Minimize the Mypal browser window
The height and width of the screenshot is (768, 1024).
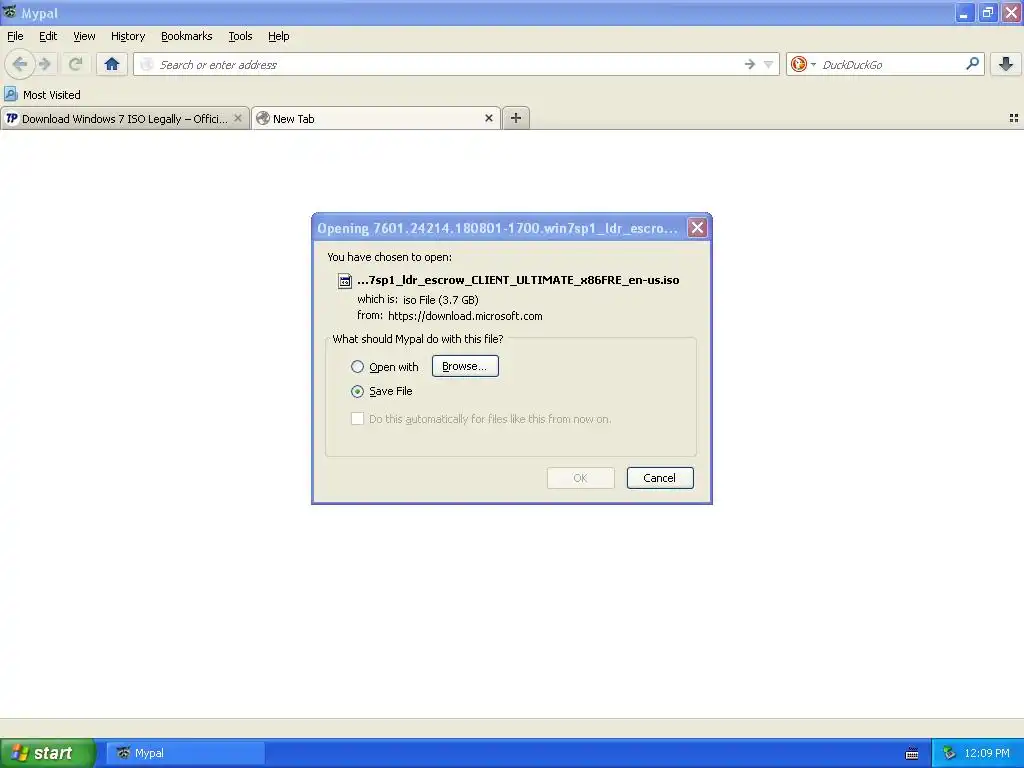(965, 12)
